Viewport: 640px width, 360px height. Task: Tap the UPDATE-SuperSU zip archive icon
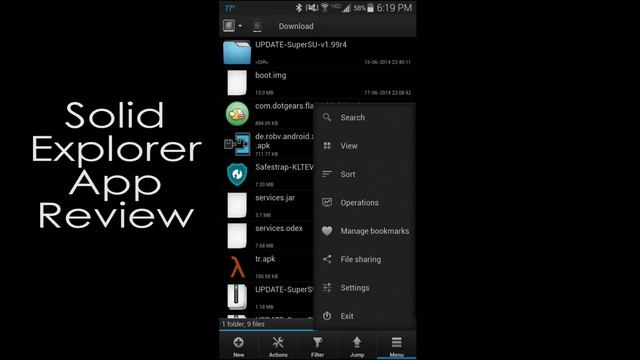[x=237, y=297]
